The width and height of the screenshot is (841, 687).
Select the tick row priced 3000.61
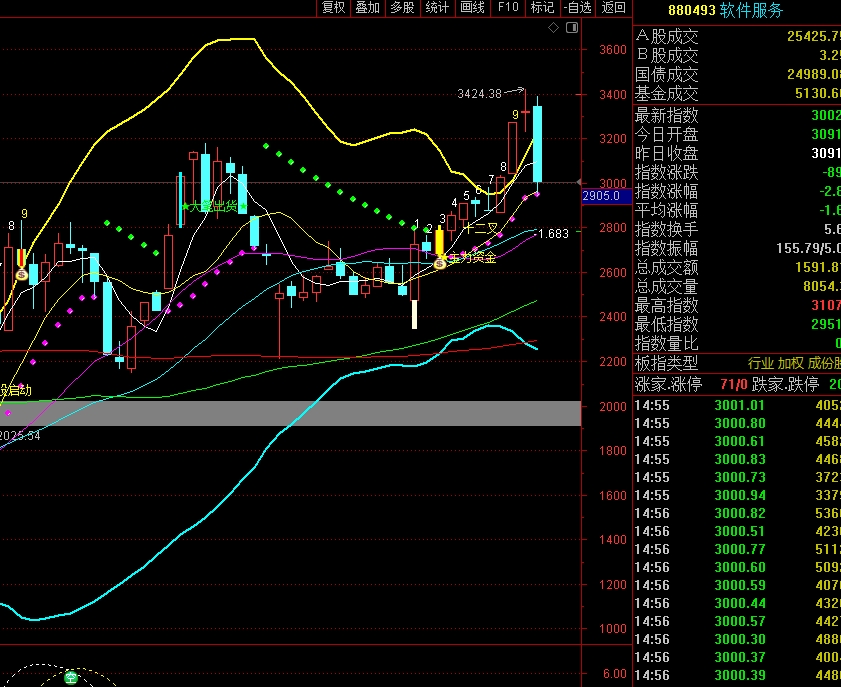pos(737,441)
